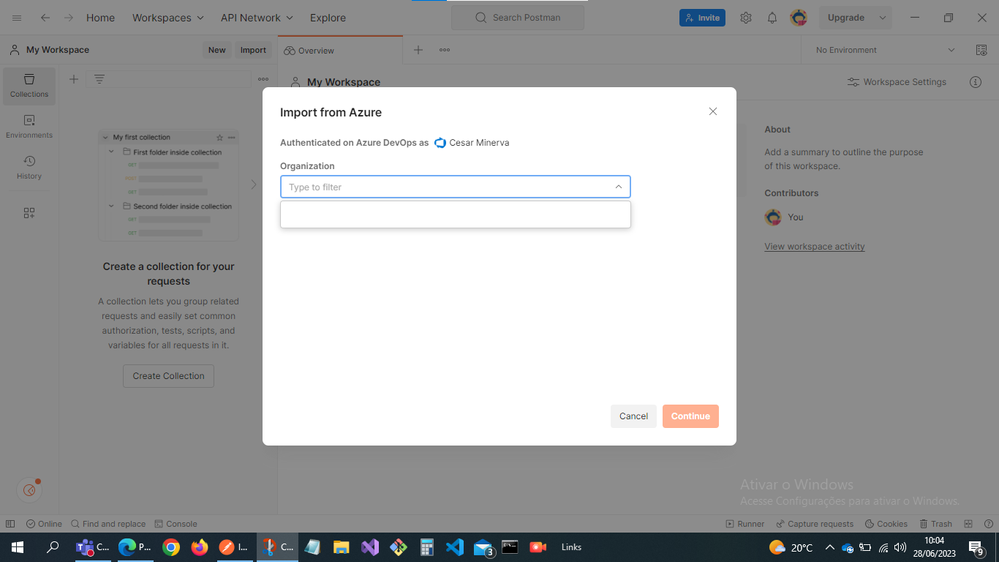Click Continue in the import dialog
The image size is (999, 562).
click(x=690, y=416)
